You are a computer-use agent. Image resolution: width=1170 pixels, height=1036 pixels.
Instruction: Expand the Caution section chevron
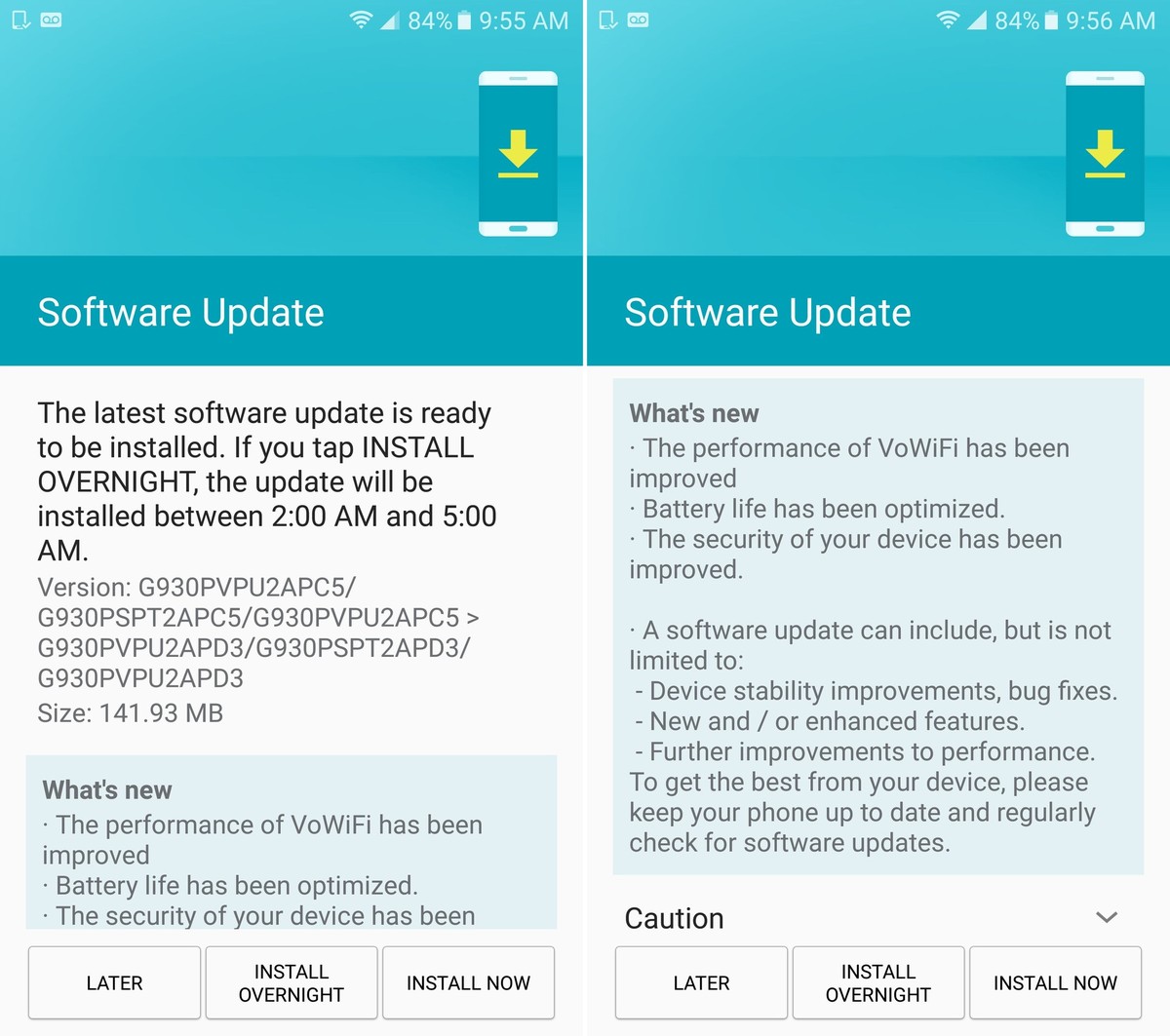(x=1107, y=917)
